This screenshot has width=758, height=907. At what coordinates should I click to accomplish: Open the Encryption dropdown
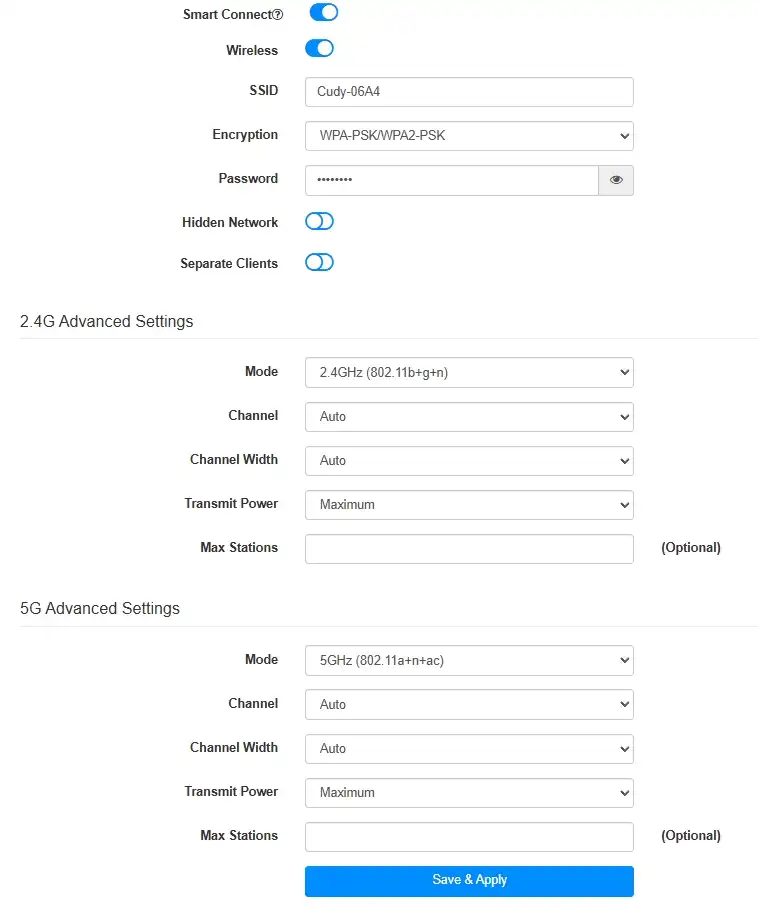(x=469, y=136)
